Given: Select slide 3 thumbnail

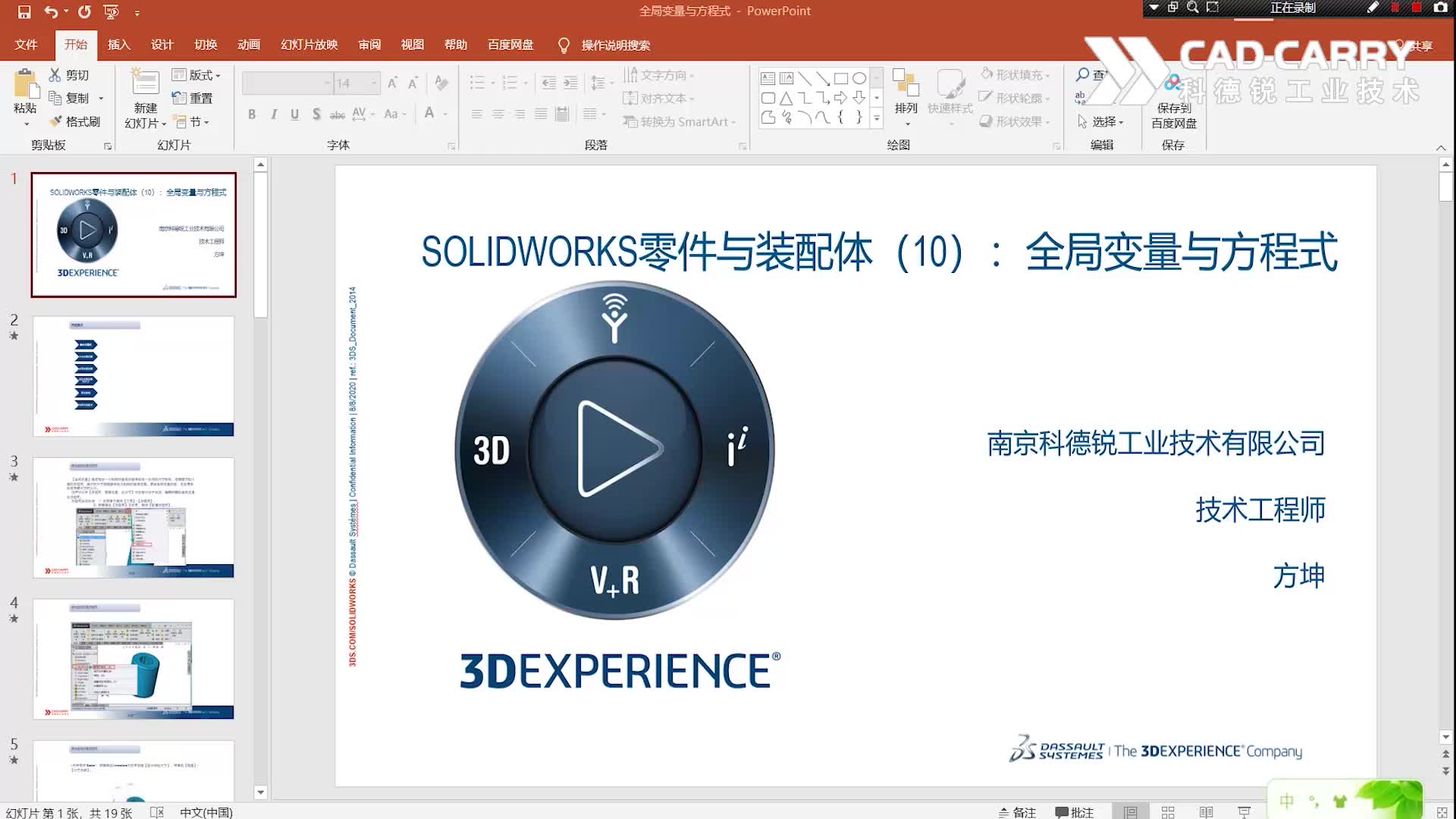Looking at the screenshot, I should pos(133,517).
